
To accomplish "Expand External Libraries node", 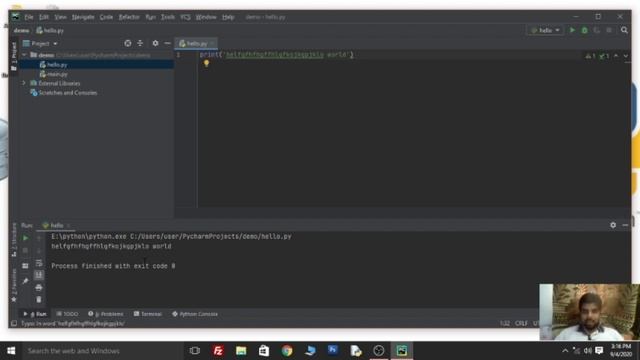I will (24, 83).
